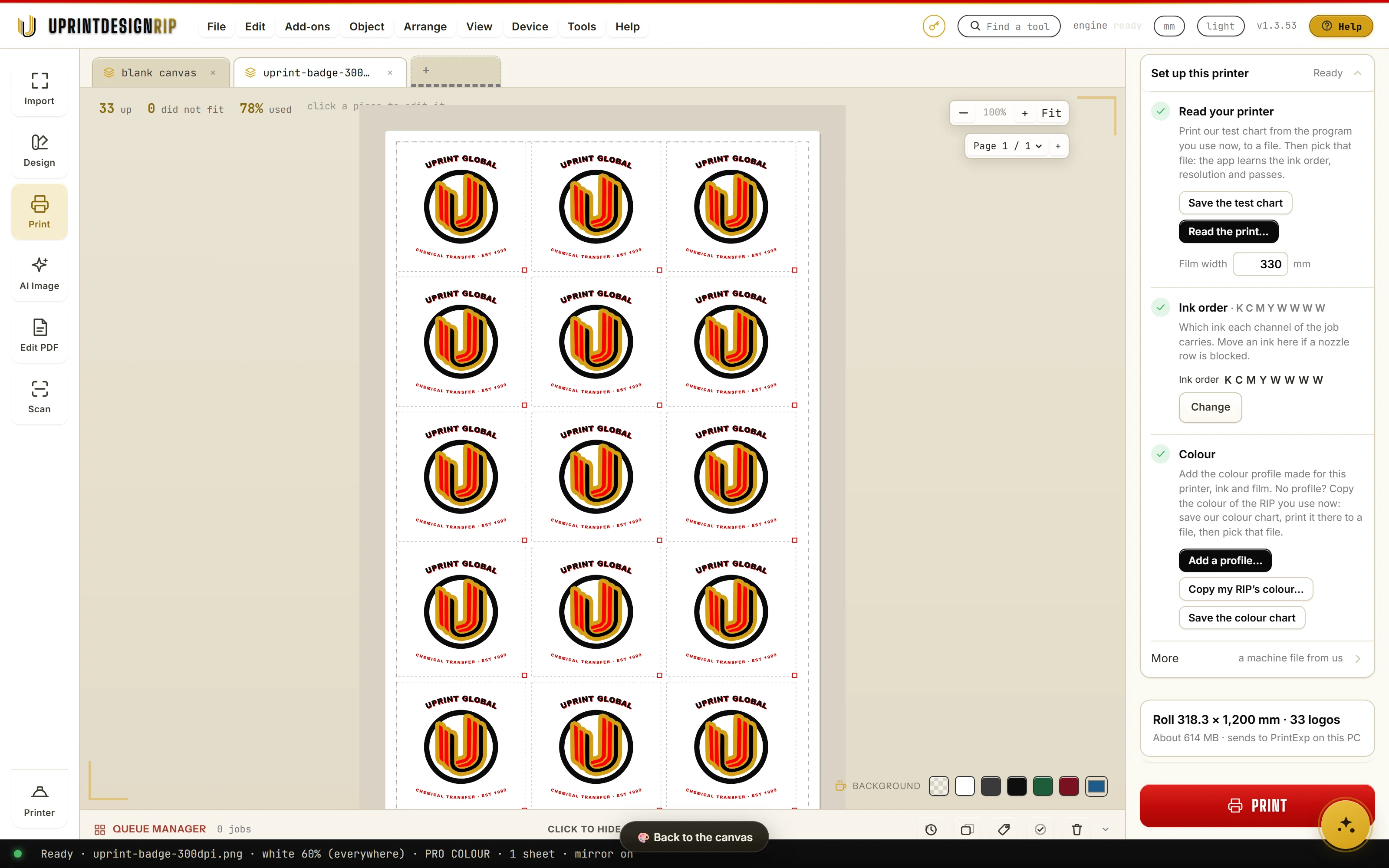Viewport: 1389px width, 868px height.
Task: Zoom in with the plus button
Action: [1024, 112]
